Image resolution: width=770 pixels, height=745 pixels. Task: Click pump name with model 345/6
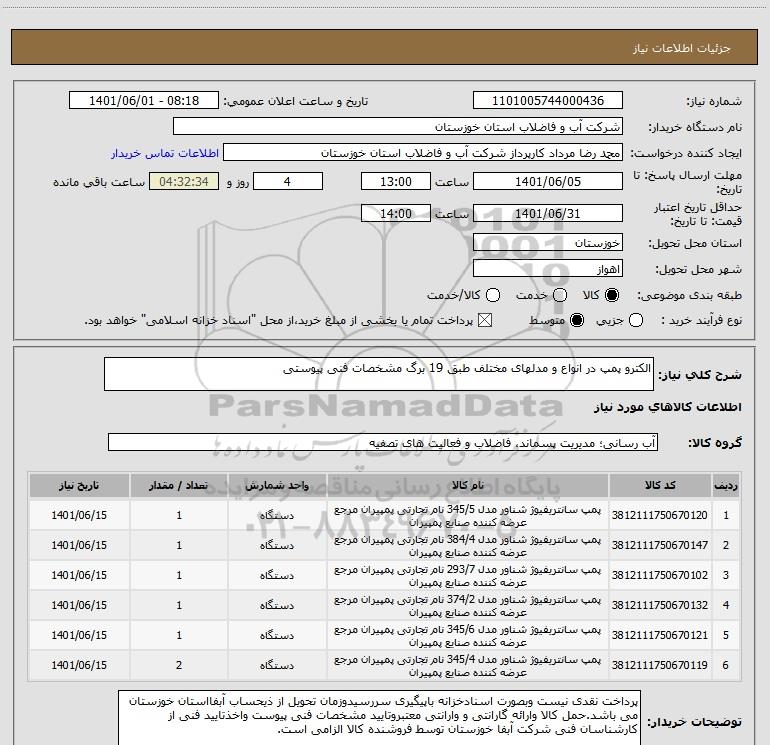click(x=468, y=635)
